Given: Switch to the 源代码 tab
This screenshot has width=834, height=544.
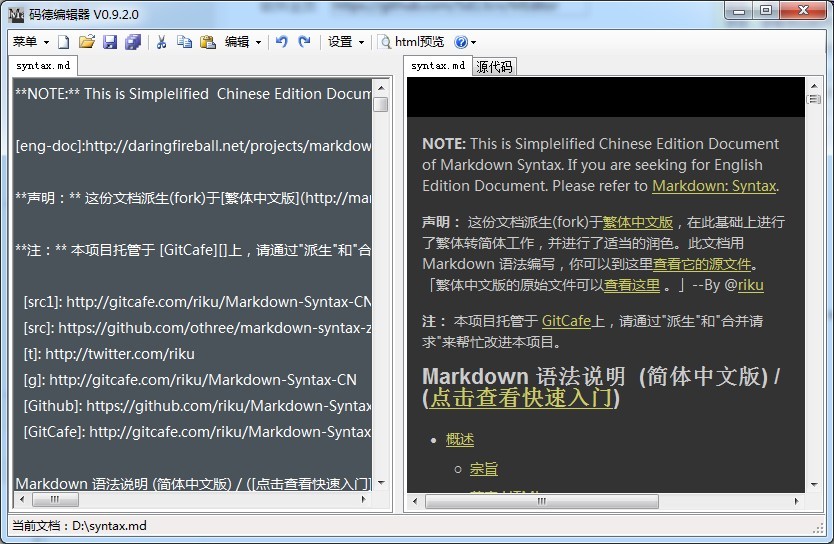Looking at the screenshot, I should [494, 66].
